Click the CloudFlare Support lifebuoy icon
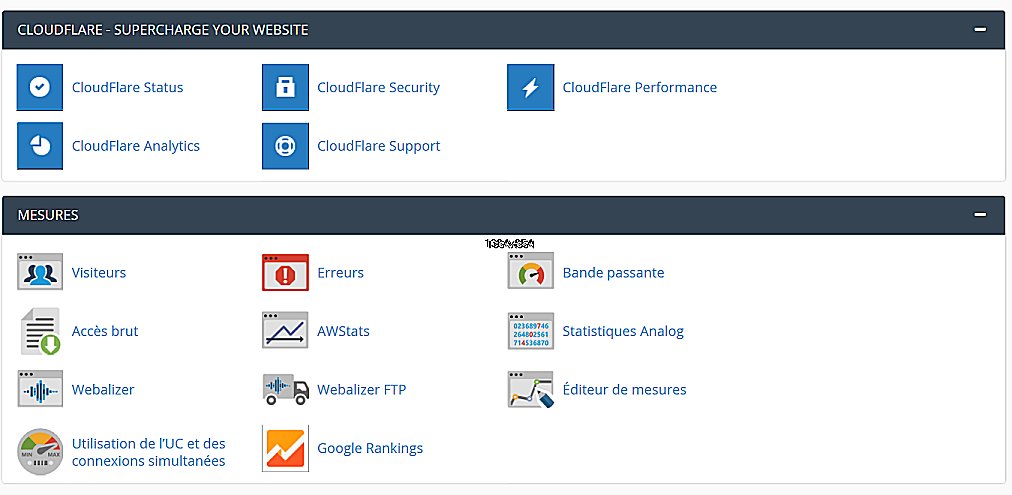1012x495 pixels. coord(285,146)
